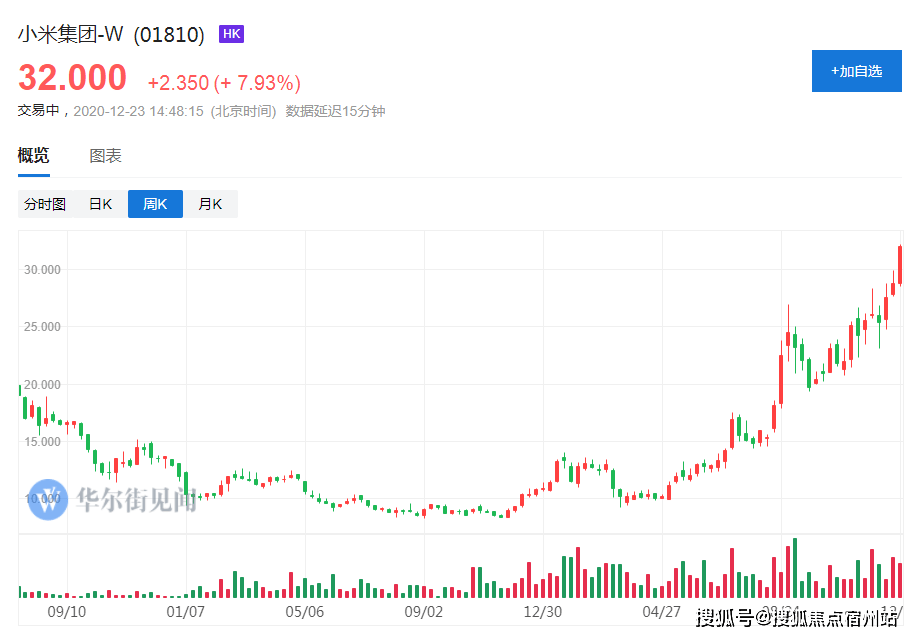Click the purple HK market badge

coord(231,34)
